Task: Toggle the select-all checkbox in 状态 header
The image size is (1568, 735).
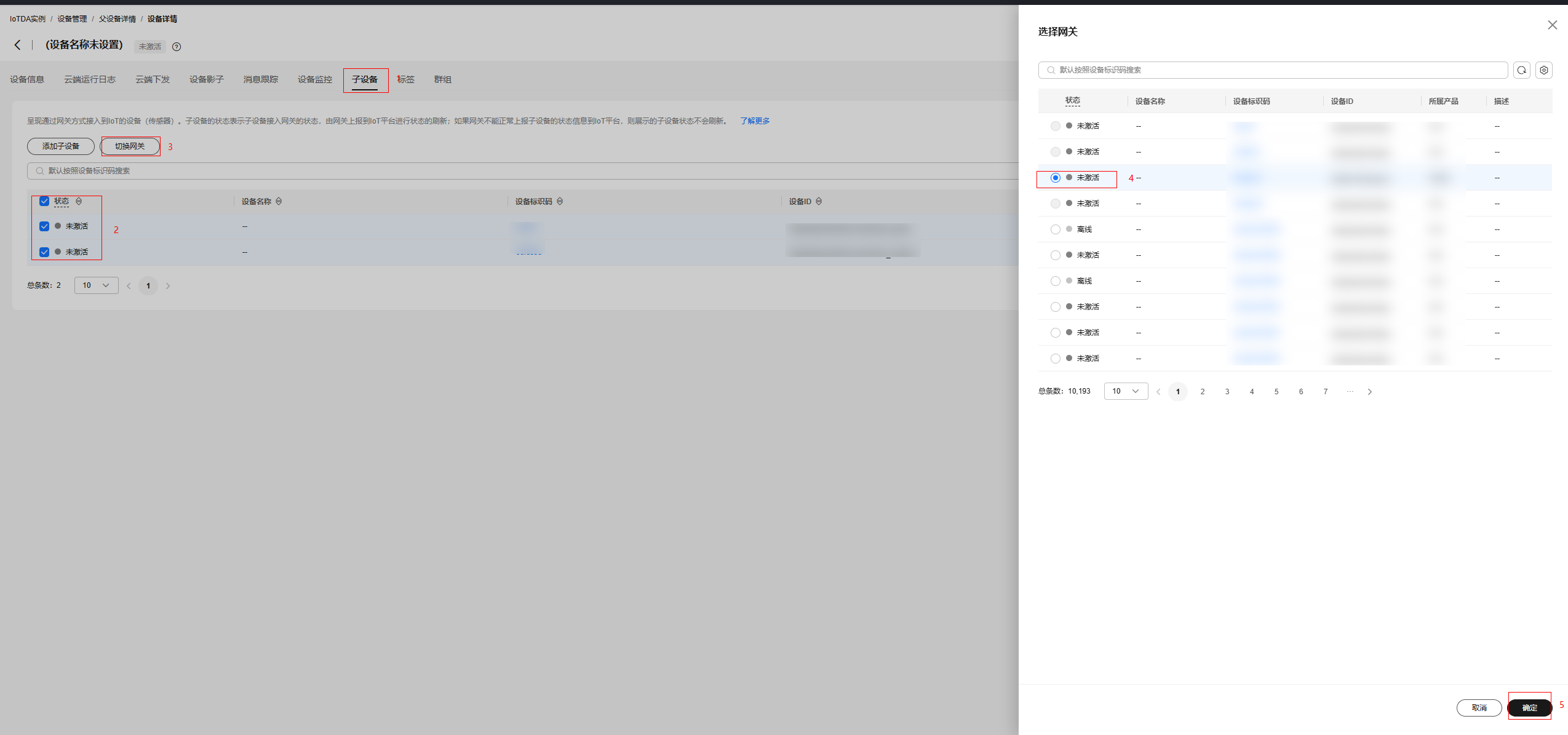Action: coord(44,201)
